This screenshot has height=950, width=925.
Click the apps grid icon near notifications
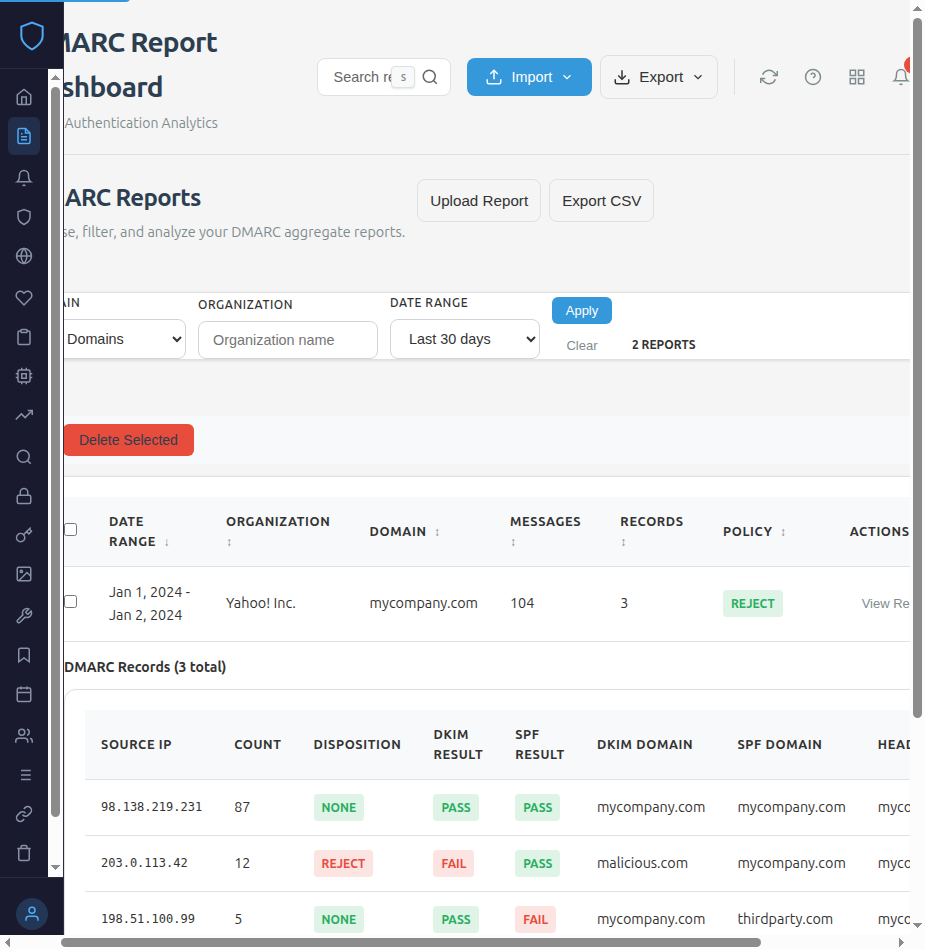(857, 76)
